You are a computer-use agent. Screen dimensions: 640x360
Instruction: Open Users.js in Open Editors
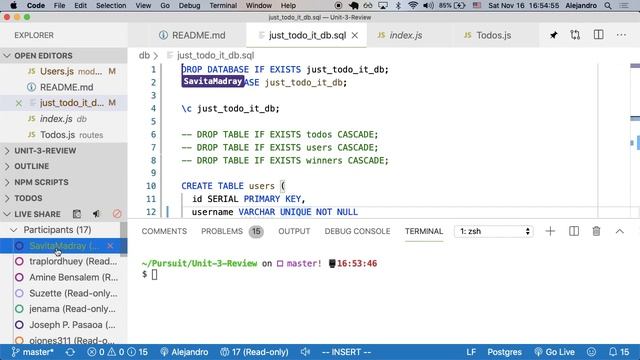coord(64,71)
